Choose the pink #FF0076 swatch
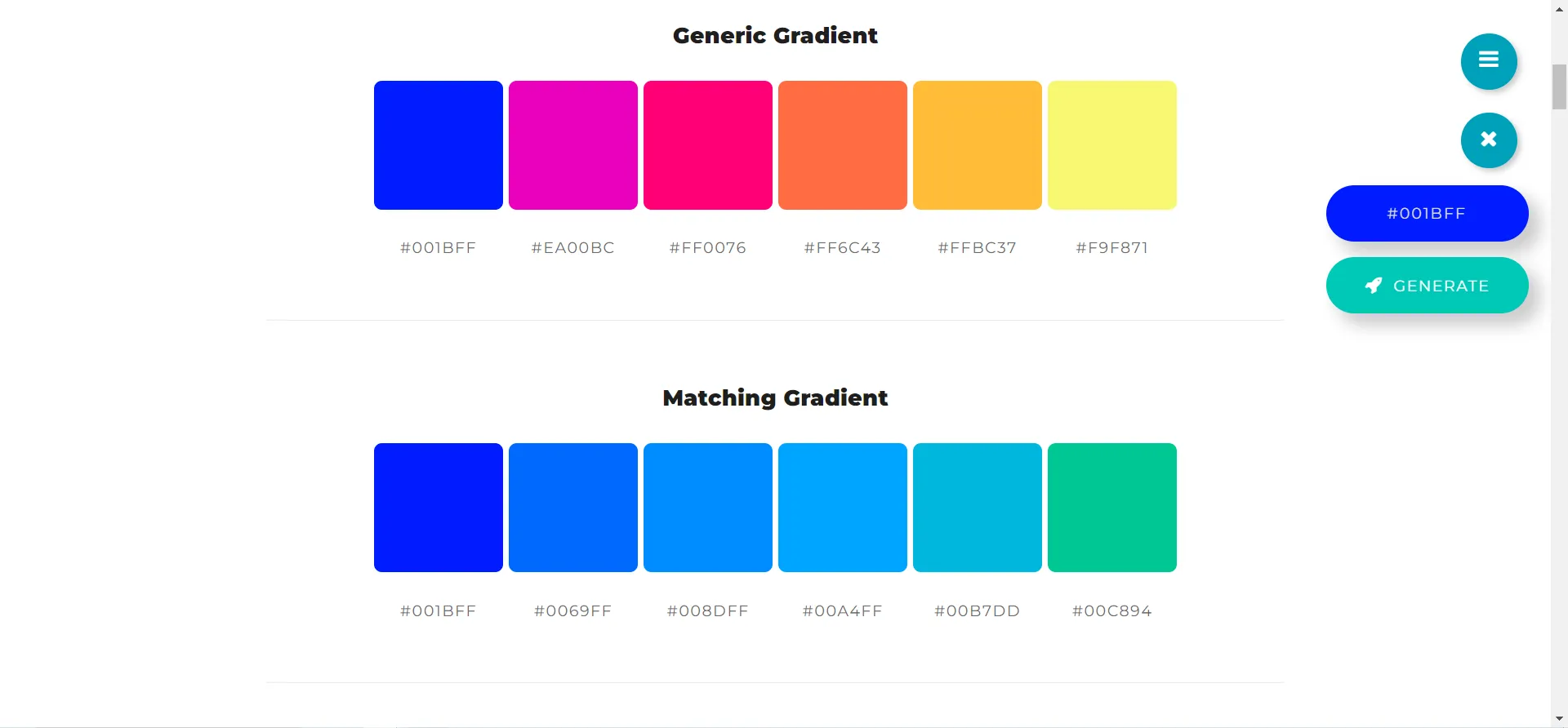 pyautogui.click(x=708, y=145)
